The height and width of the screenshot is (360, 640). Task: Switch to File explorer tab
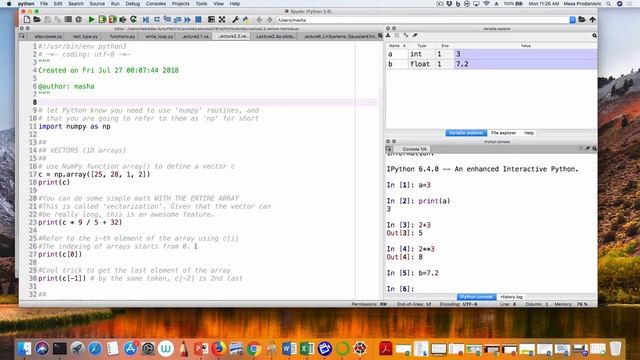503,133
